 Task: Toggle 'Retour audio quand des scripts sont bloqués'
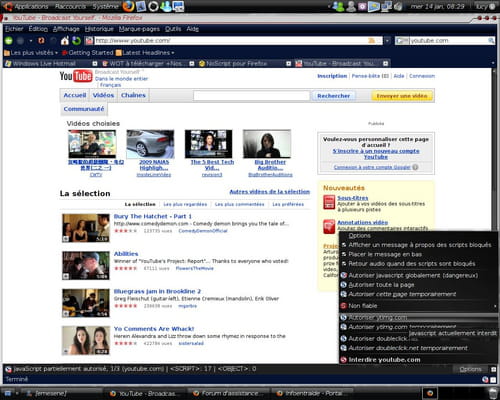[x=418, y=263]
